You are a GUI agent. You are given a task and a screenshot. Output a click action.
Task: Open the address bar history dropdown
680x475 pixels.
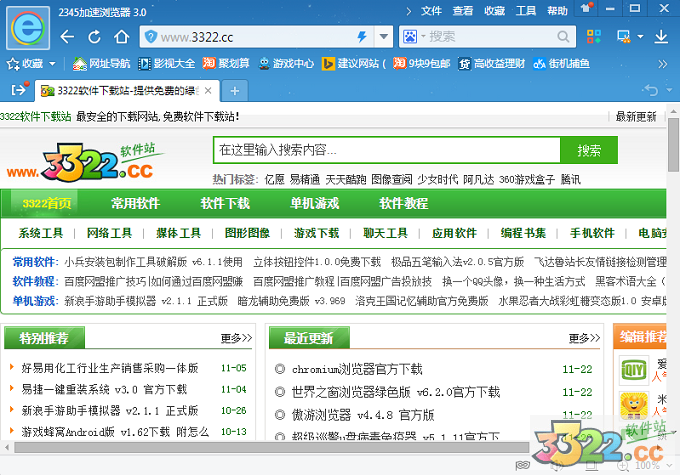(383, 36)
